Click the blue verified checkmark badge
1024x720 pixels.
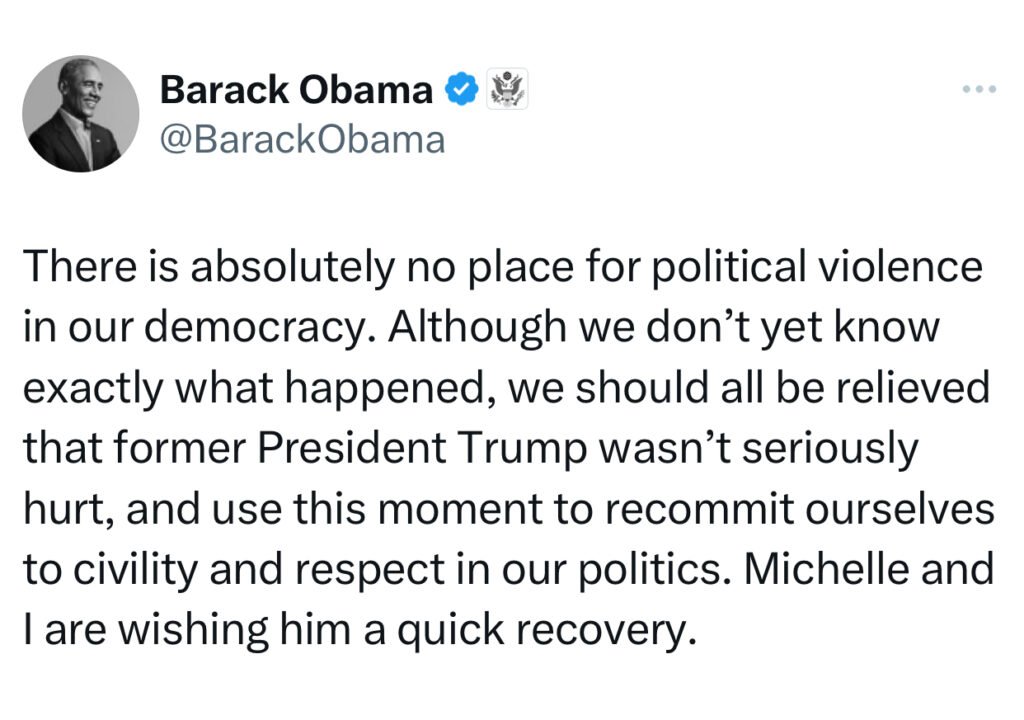point(462,90)
